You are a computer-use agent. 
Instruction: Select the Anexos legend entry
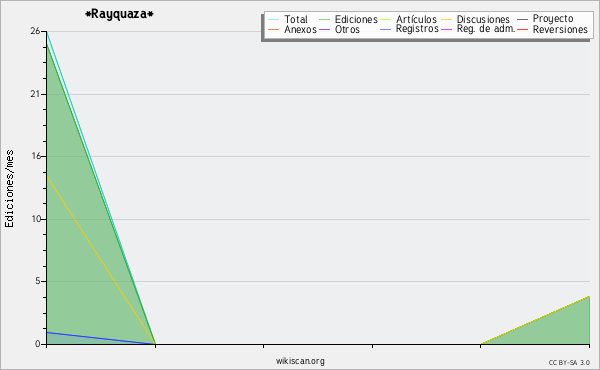coord(292,29)
